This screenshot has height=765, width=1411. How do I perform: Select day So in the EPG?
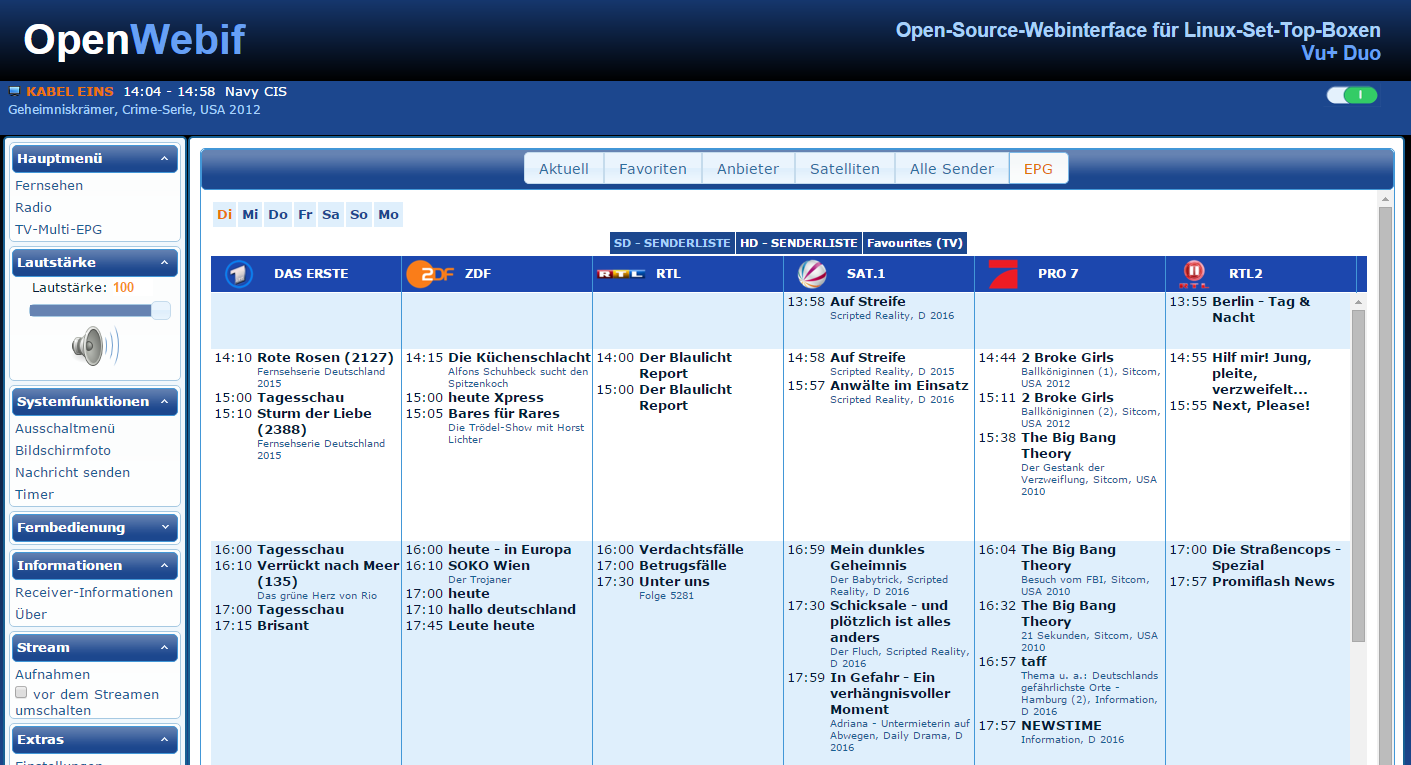tap(359, 215)
